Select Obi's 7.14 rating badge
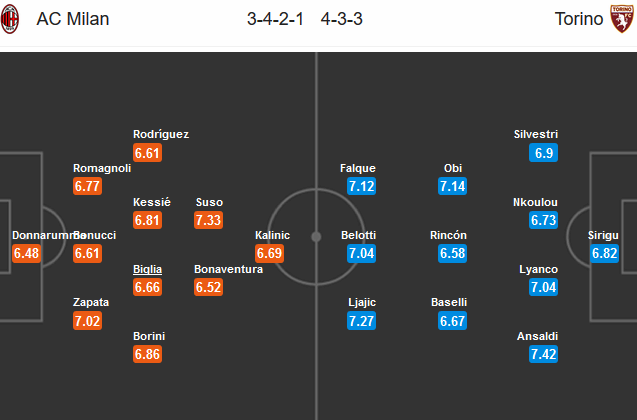Screen dimensions: 637x420 453,186
